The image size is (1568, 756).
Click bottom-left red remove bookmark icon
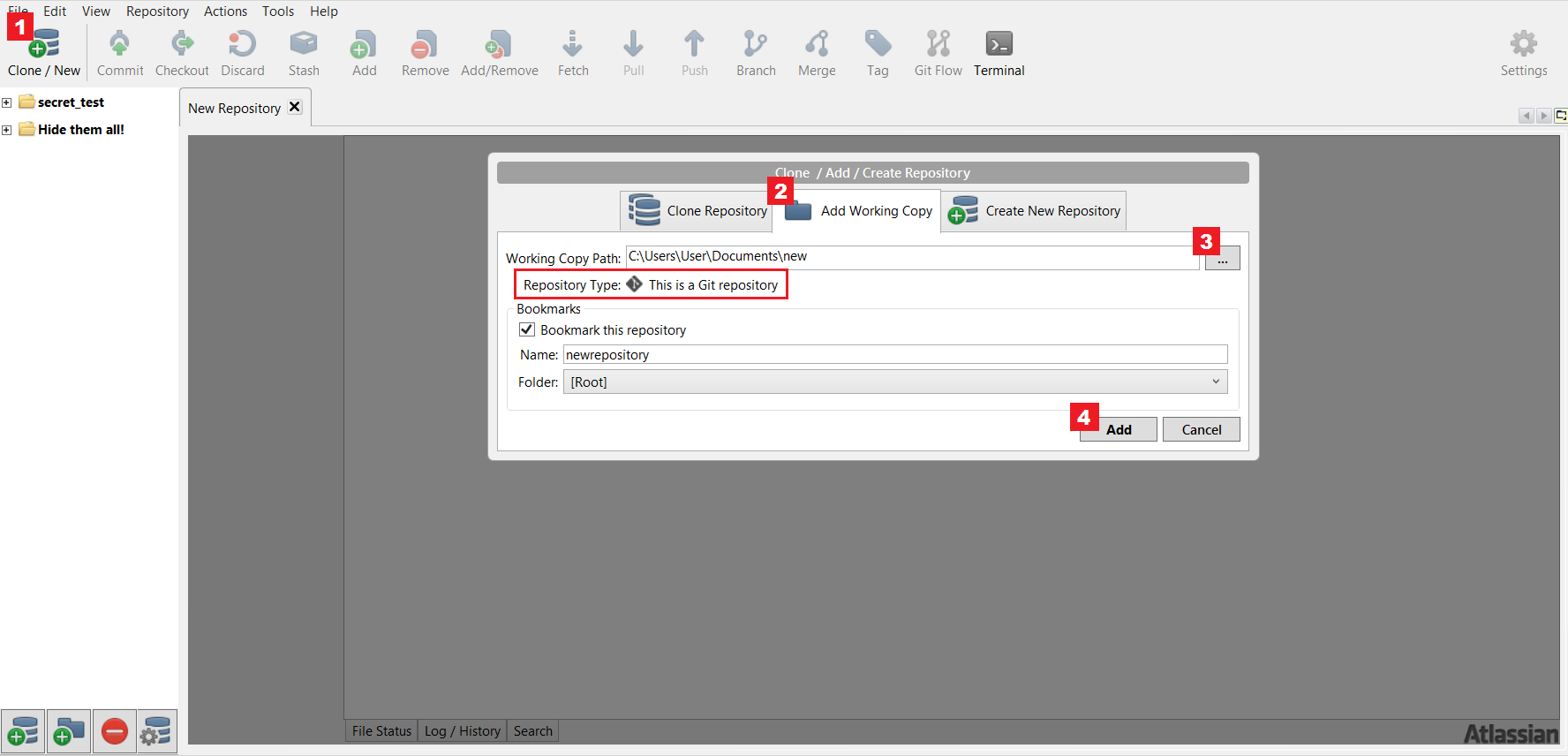(115, 731)
